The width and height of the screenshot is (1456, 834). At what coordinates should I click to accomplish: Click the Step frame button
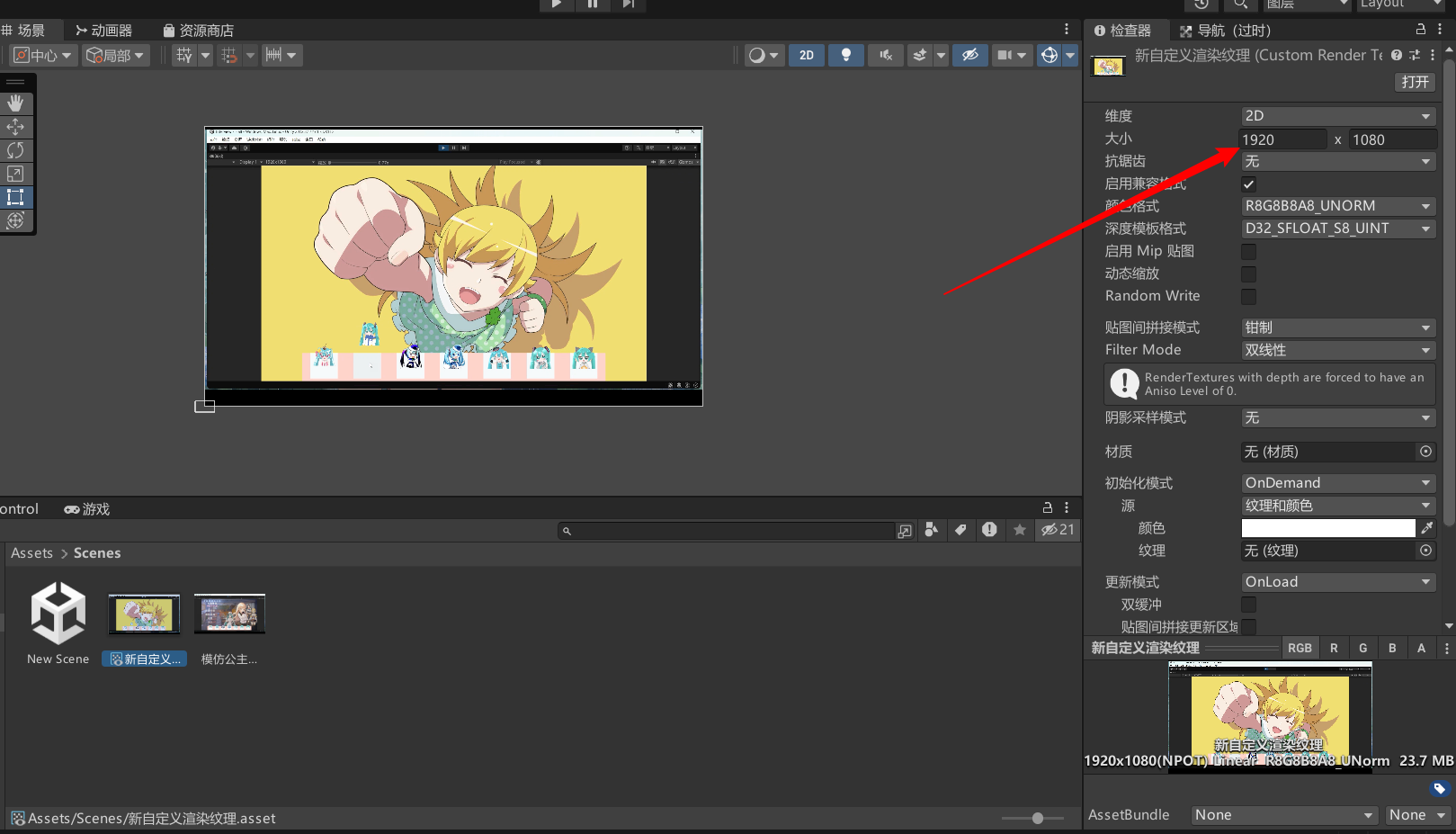coord(628,4)
